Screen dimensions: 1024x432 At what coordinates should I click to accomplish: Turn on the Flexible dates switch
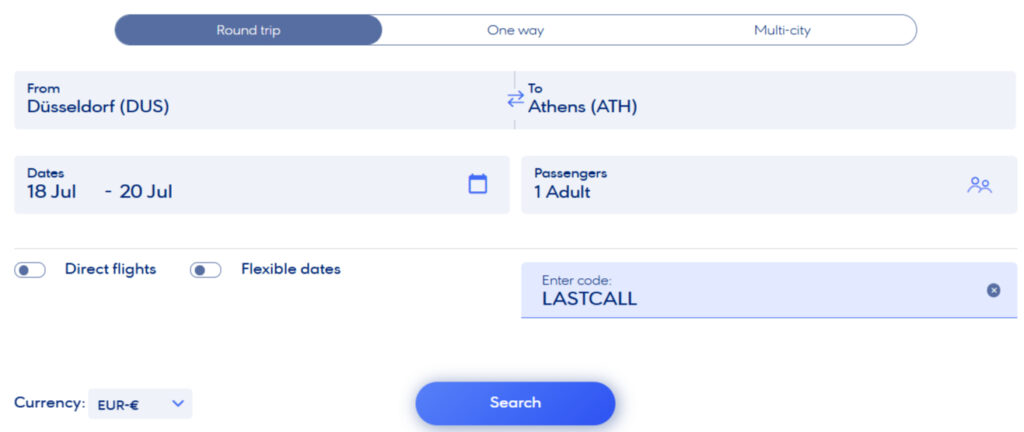(206, 270)
